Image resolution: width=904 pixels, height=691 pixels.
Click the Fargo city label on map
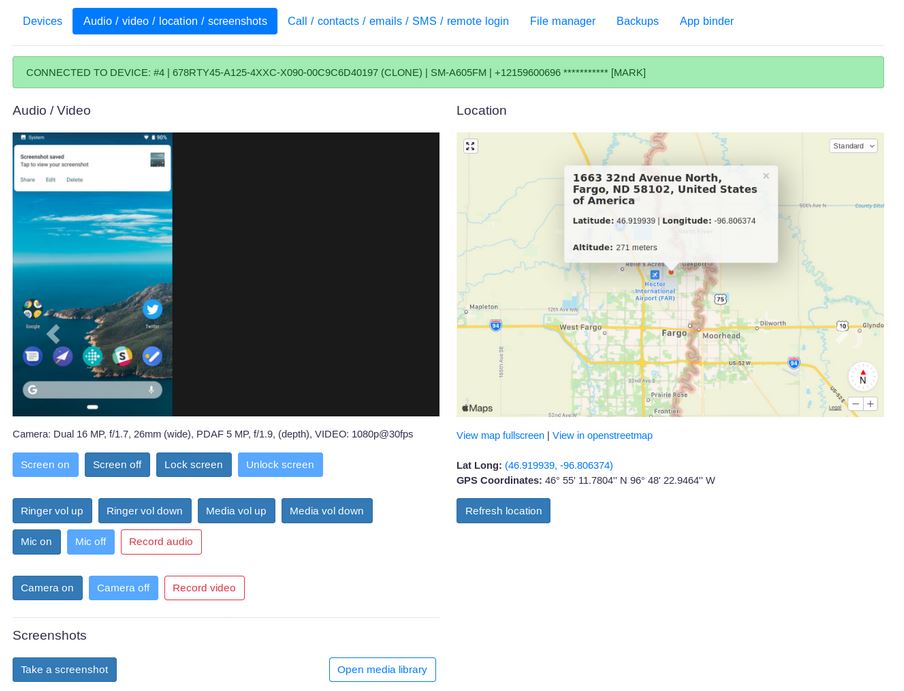(x=674, y=333)
